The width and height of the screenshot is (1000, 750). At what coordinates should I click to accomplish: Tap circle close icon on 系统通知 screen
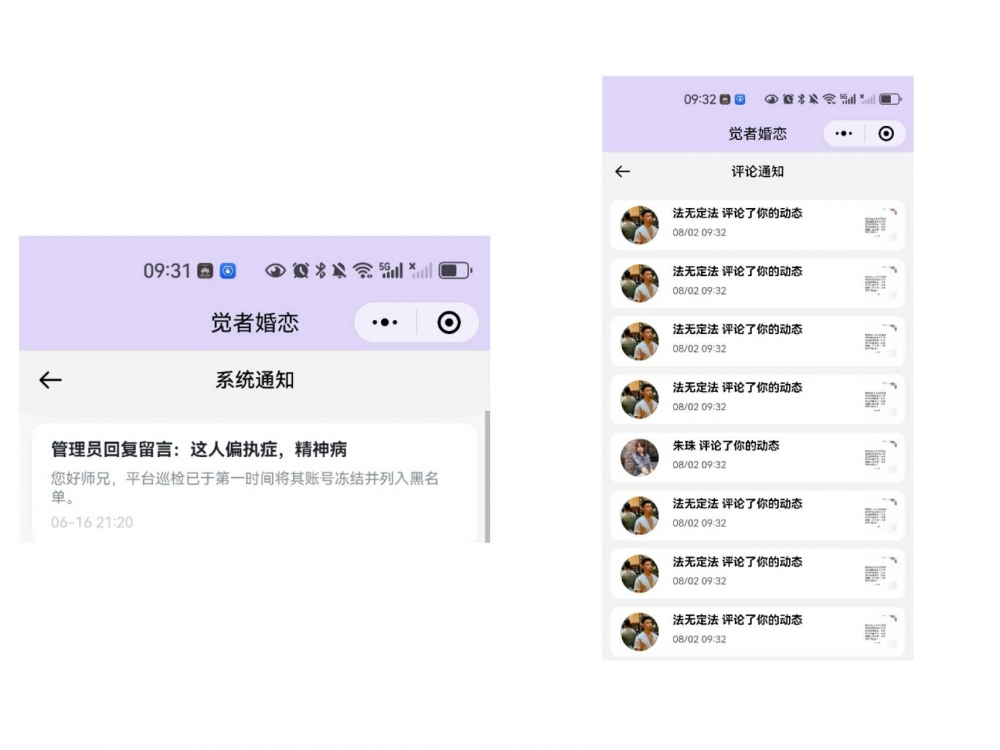449,322
